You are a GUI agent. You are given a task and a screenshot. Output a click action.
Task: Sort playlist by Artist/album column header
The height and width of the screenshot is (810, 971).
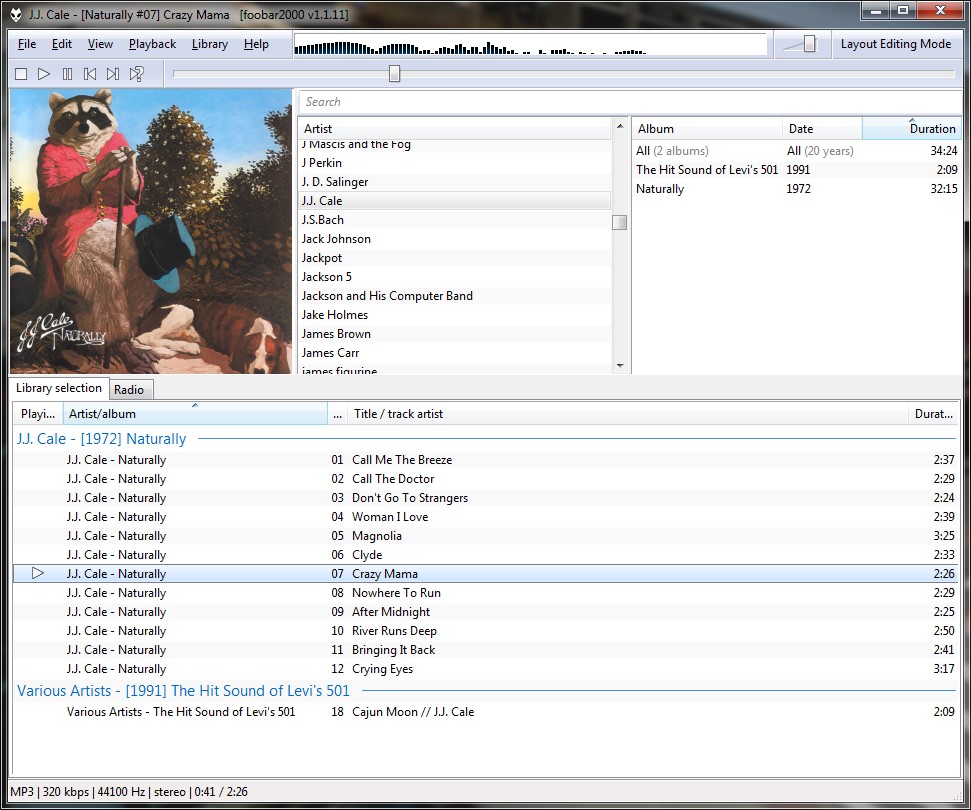[x=195, y=414]
